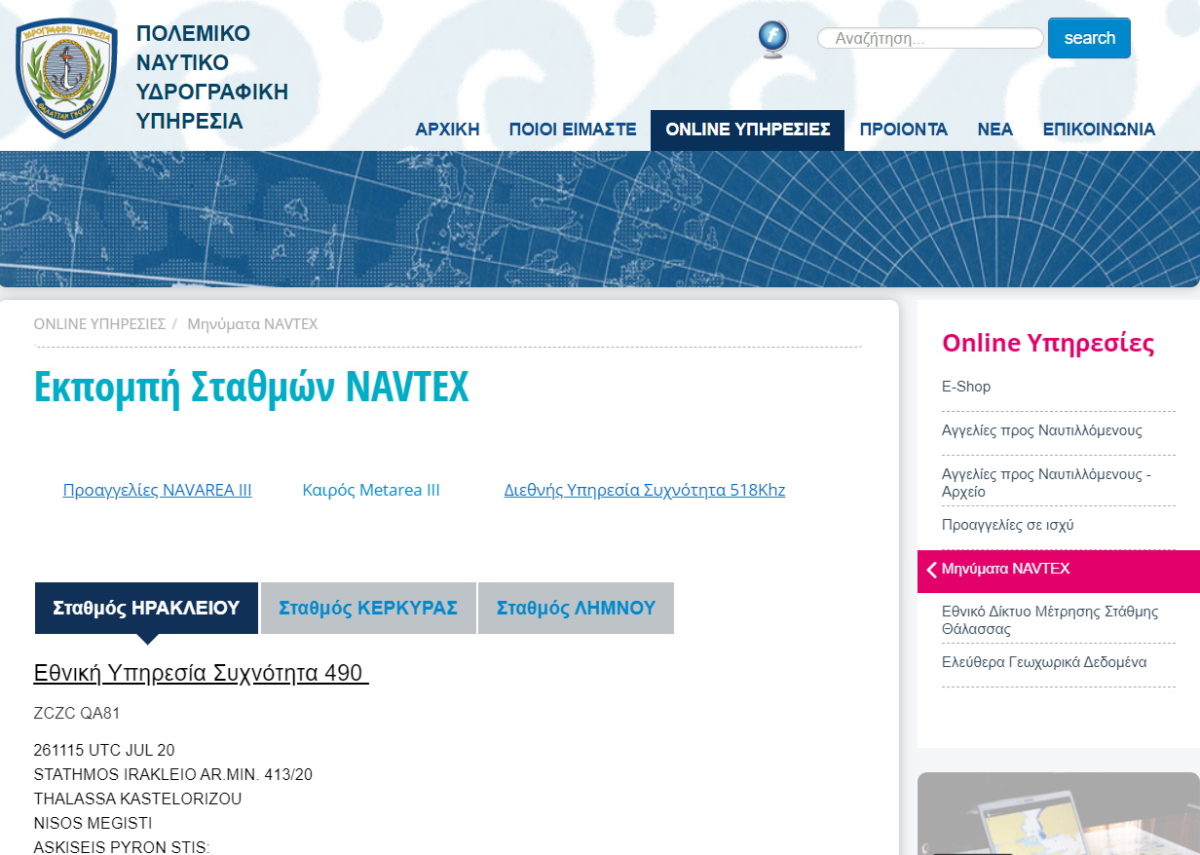
Task: Open Καιρός Metarea III link
Action: (x=371, y=490)
